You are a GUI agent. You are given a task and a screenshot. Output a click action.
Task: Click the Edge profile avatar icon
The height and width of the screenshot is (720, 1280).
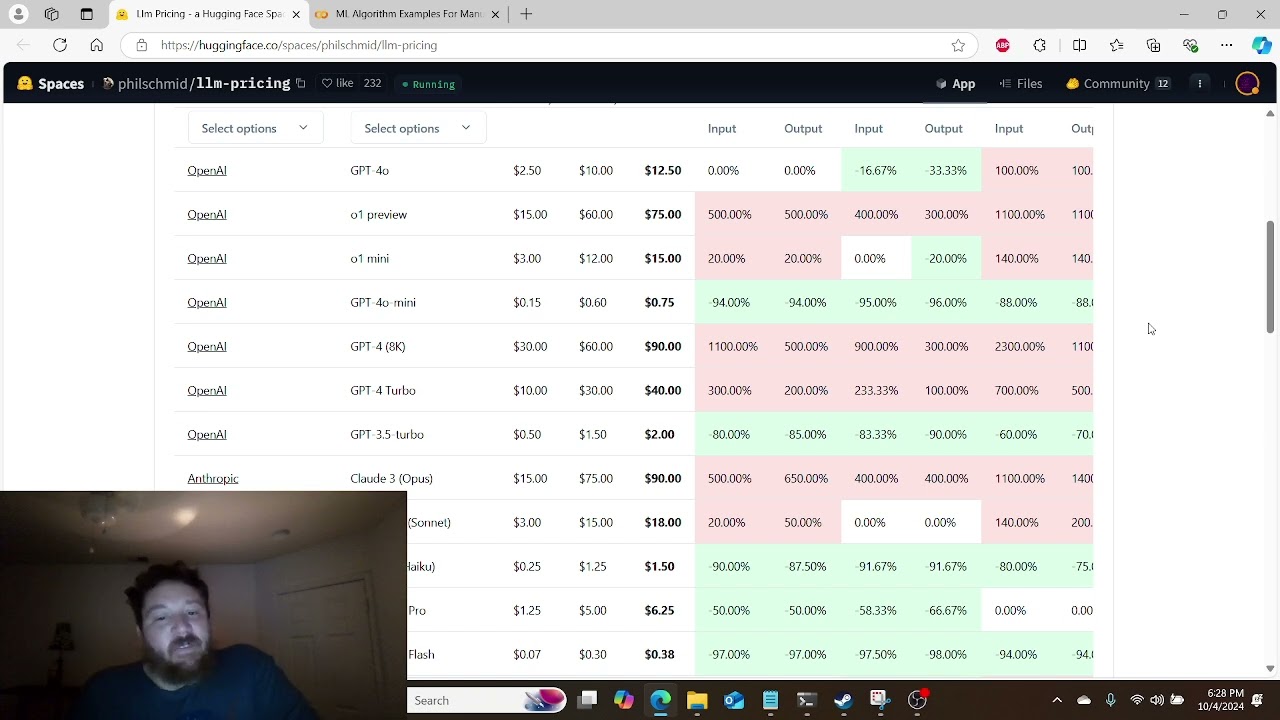(18, 14)
